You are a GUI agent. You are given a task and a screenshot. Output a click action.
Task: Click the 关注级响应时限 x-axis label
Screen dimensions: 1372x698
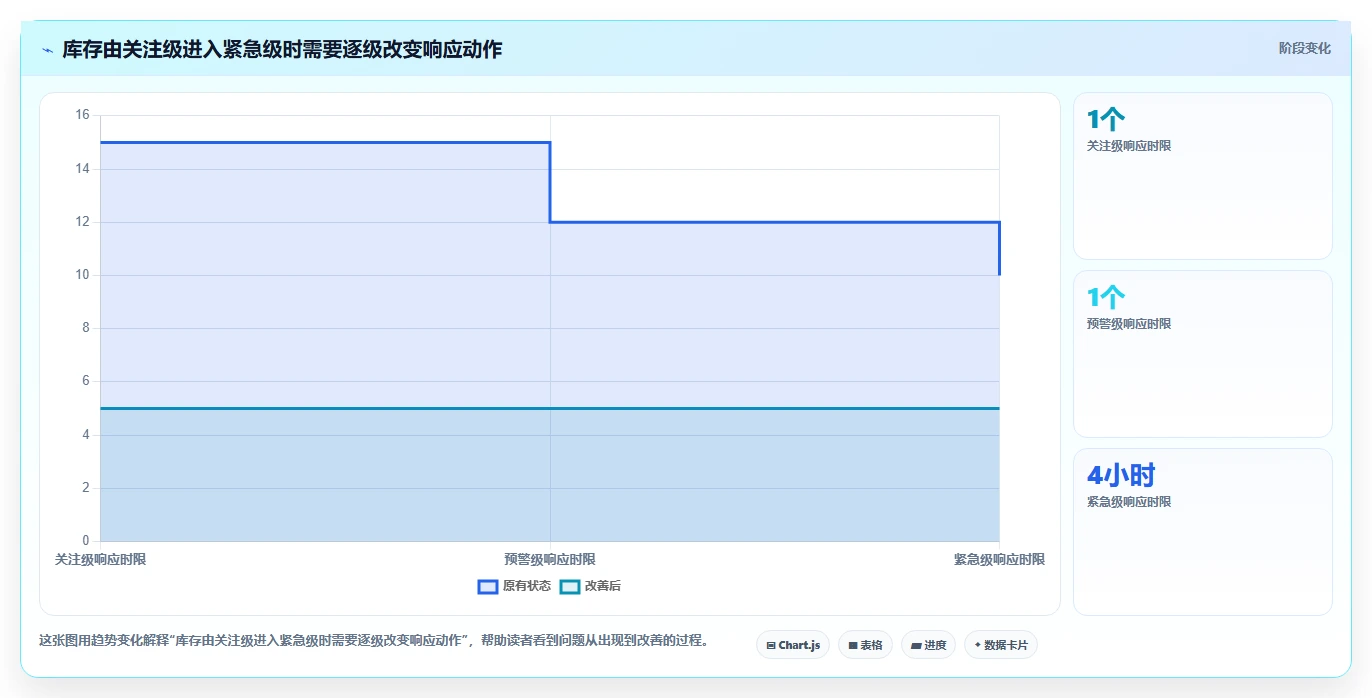coord(100,560)
